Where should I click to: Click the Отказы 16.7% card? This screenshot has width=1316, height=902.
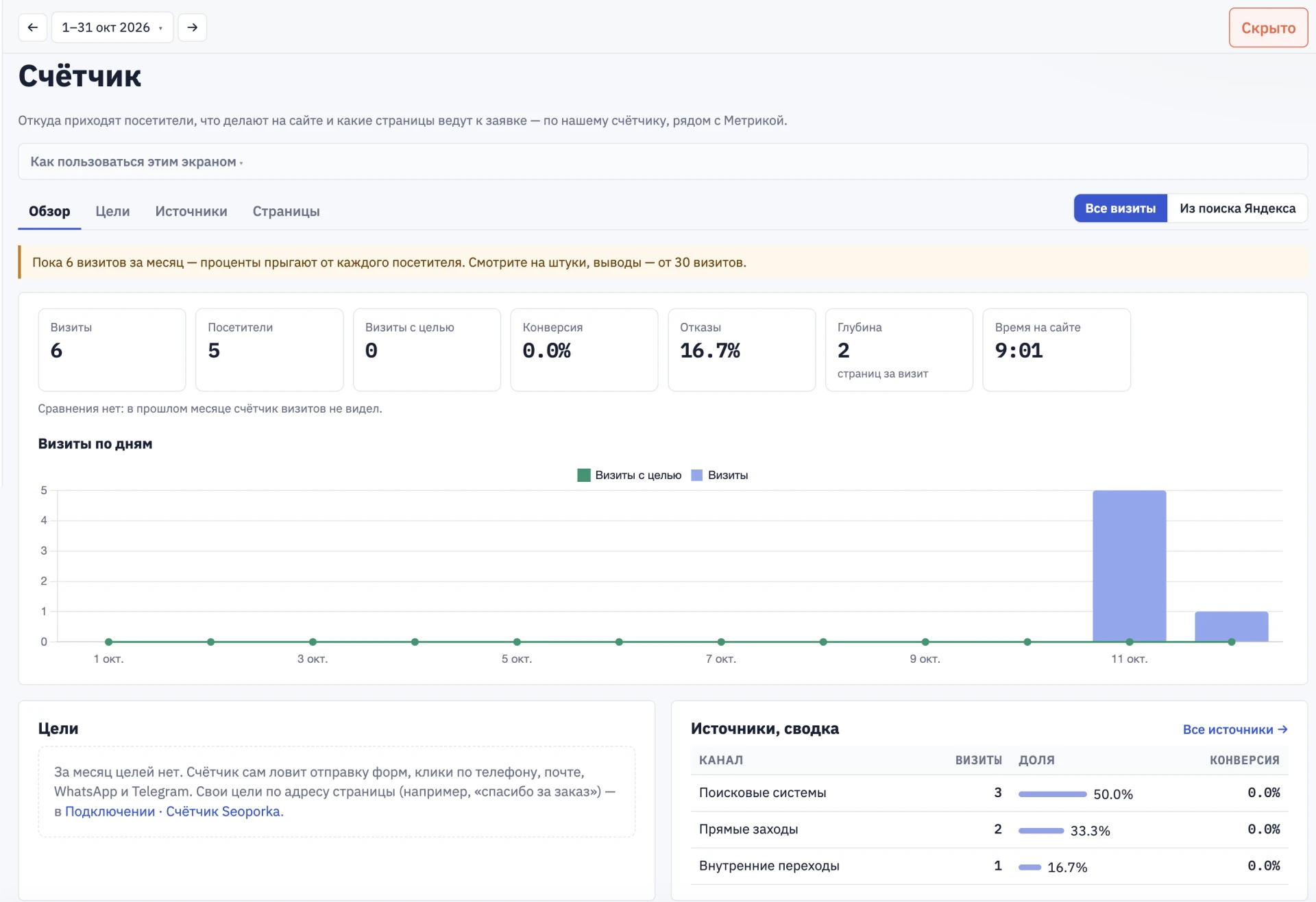coord(742,350)
